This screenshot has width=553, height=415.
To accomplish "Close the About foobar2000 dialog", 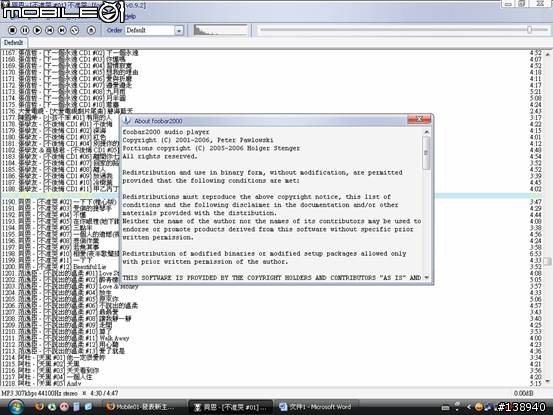I will coord(419,119).
